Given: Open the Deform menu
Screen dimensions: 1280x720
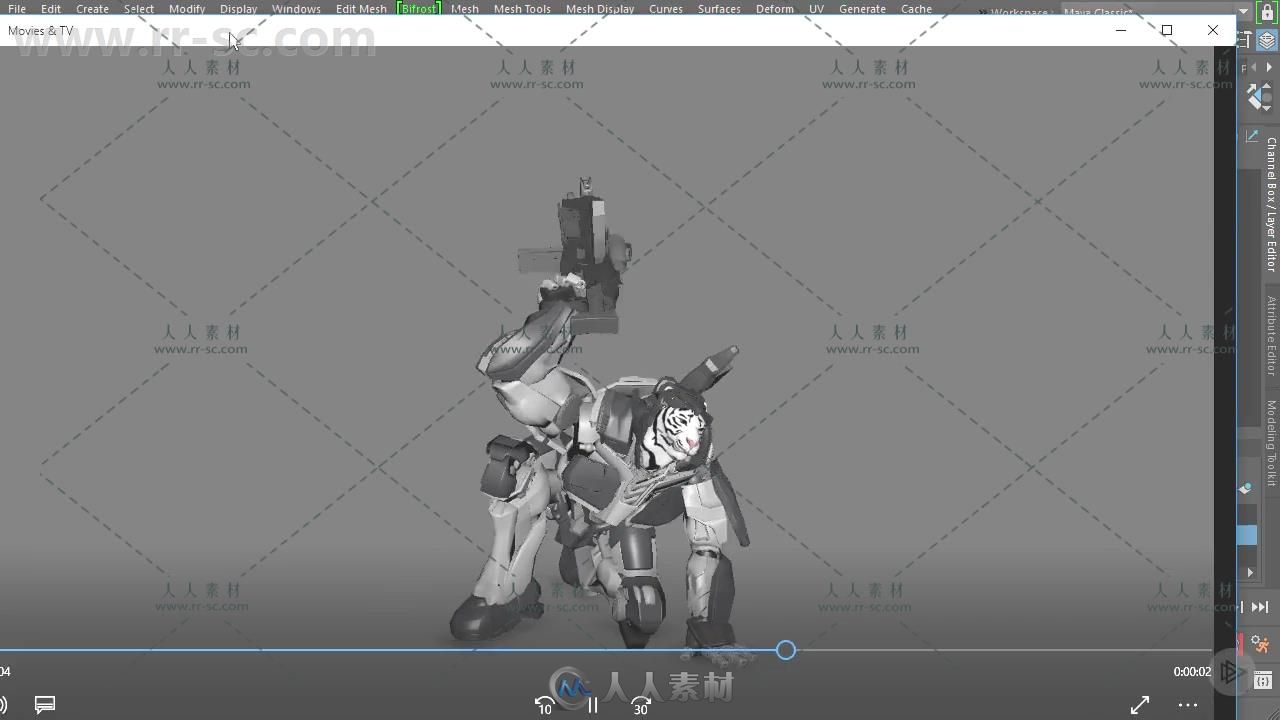Looking at the screenshot, I should [x=775, y=8].
